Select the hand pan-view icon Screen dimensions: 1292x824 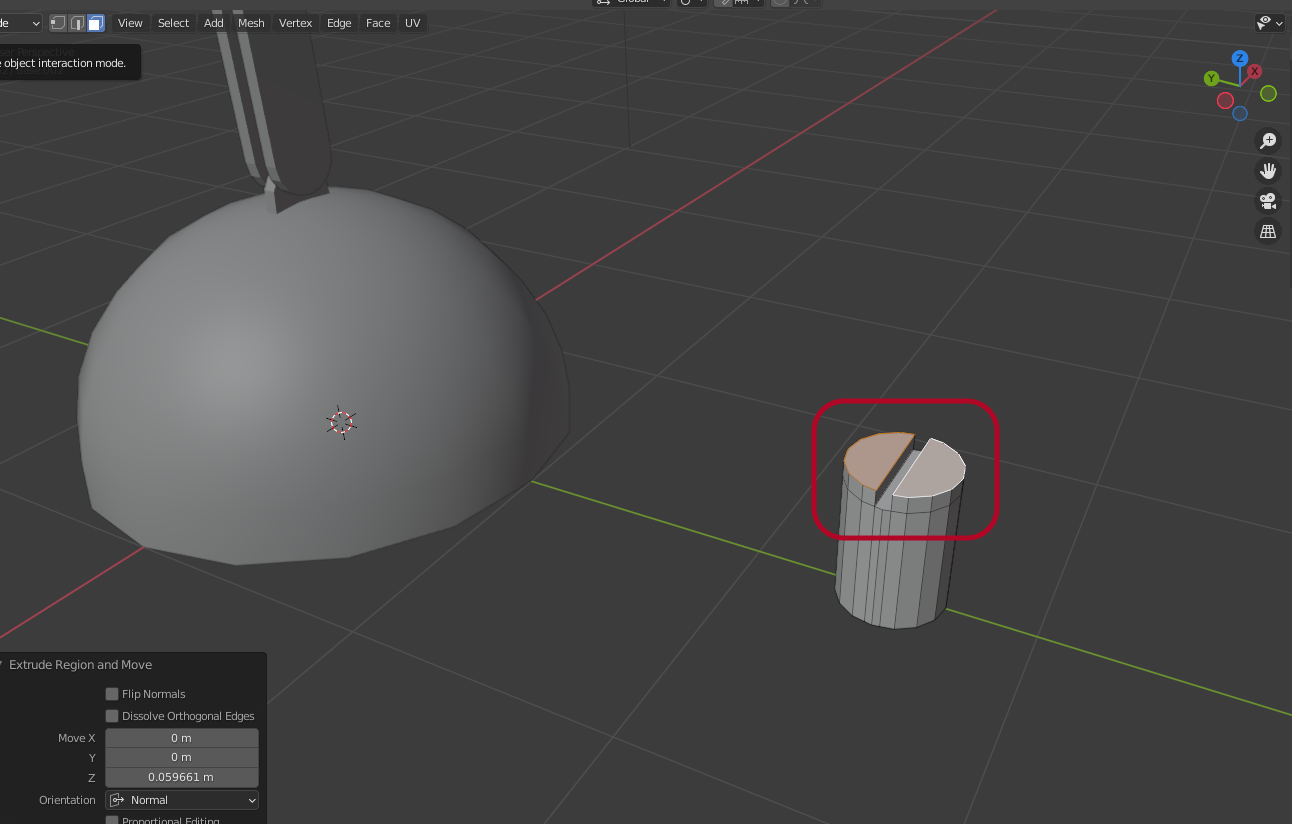[x=1268, y=171]
